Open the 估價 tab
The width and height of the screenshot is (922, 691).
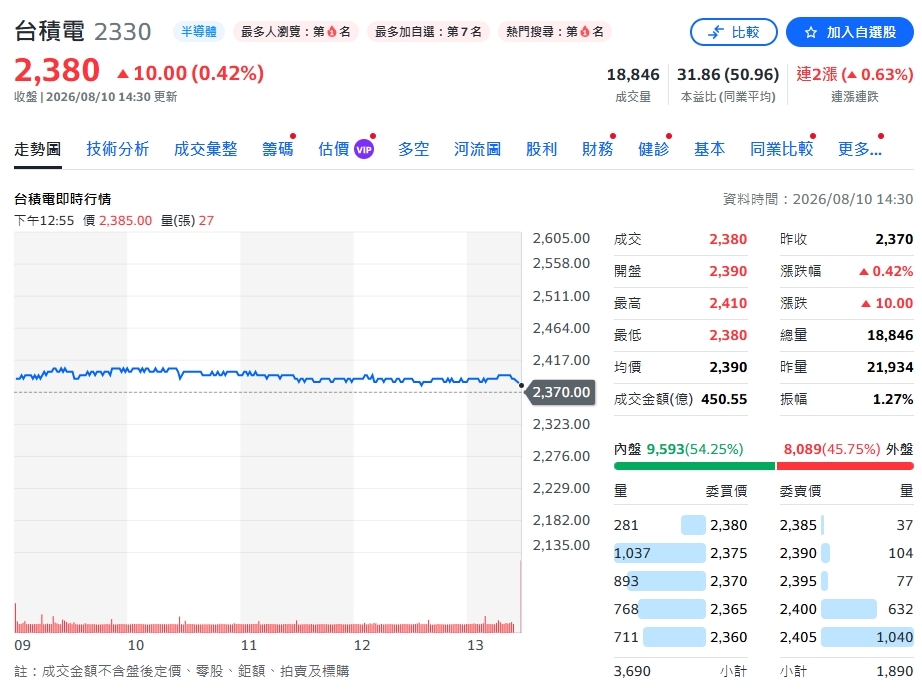click(x=334, y=149)
